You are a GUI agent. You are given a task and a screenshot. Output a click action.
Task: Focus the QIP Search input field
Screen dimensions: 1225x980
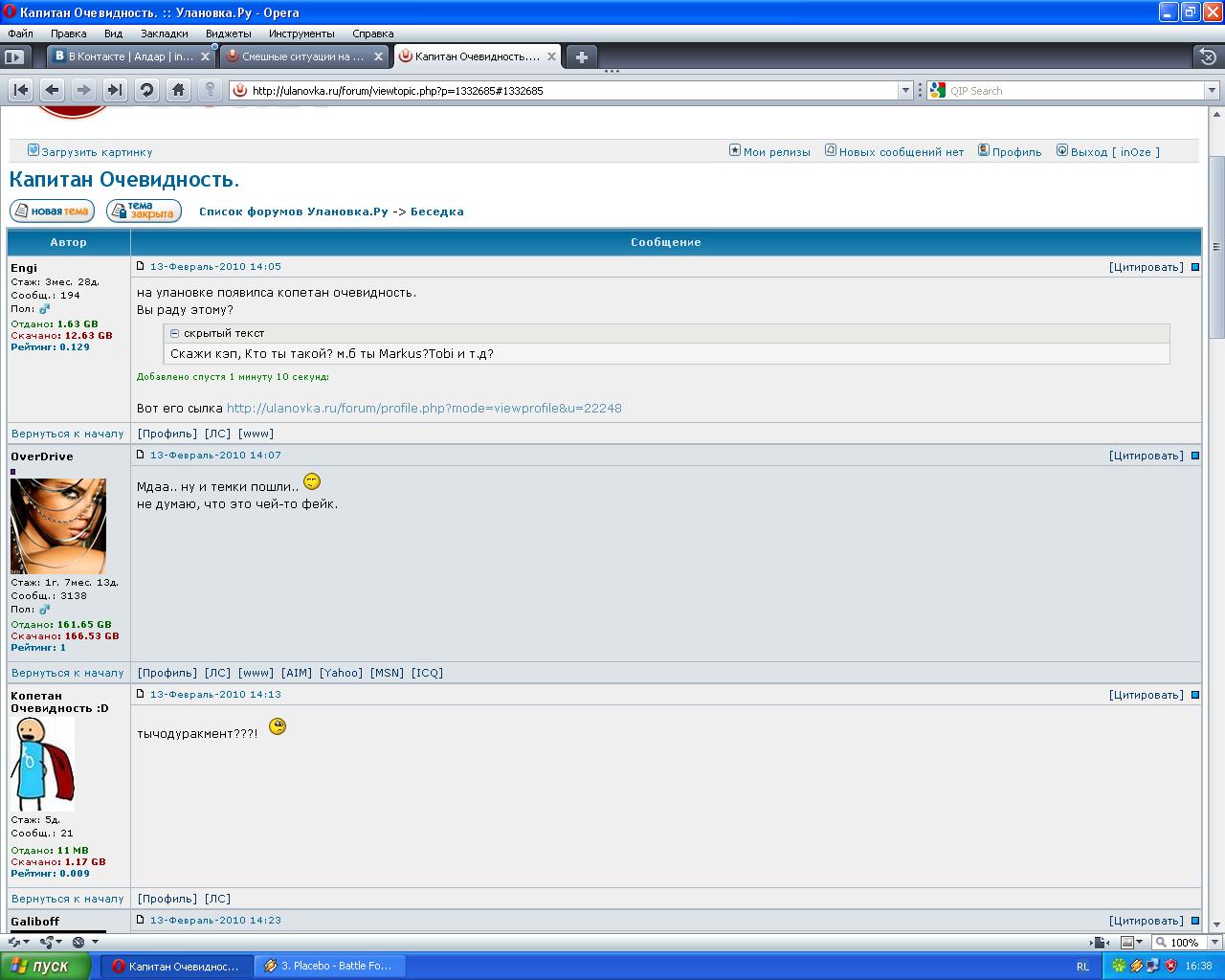coord(1075,91)
